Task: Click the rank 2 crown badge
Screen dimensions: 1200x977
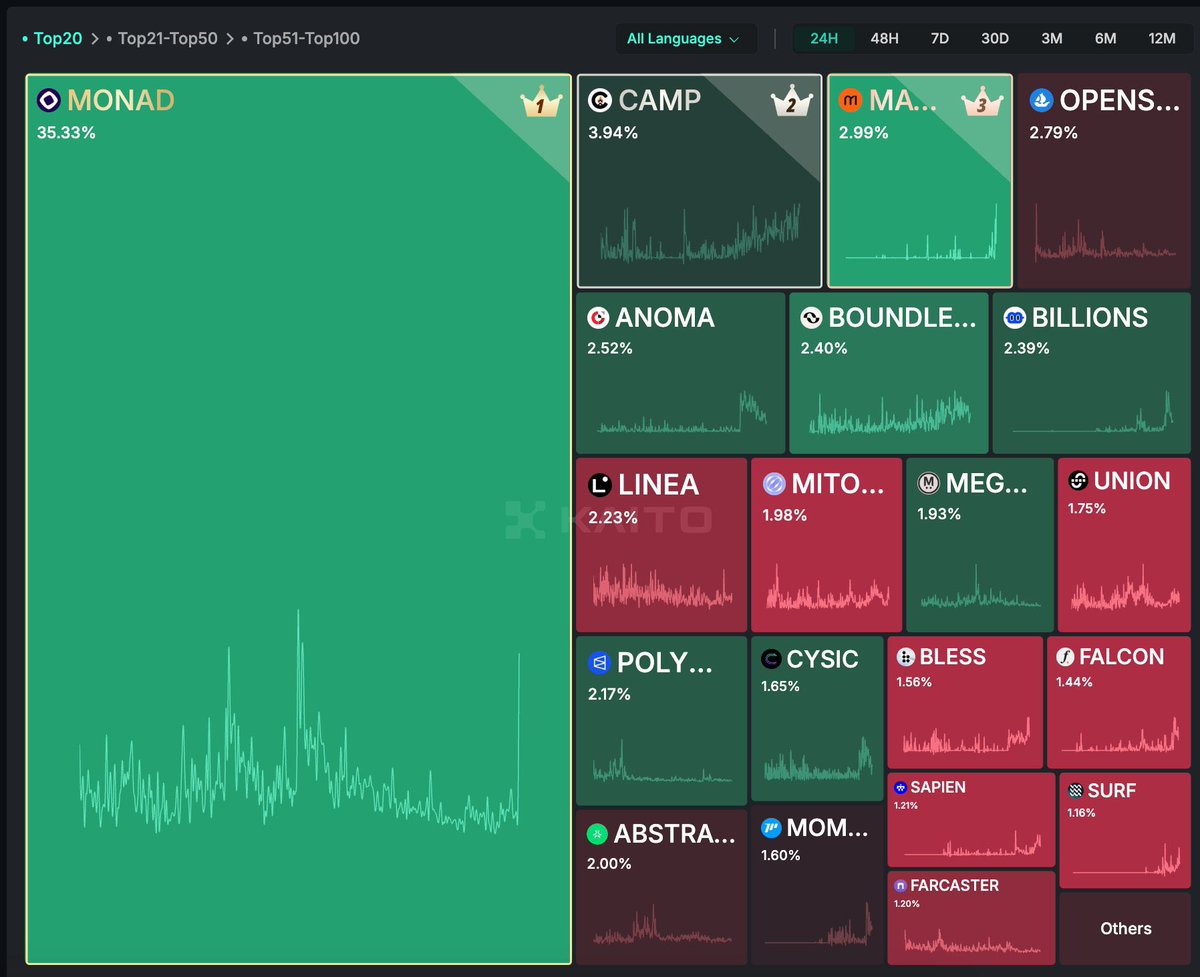Action: [790, 102]
